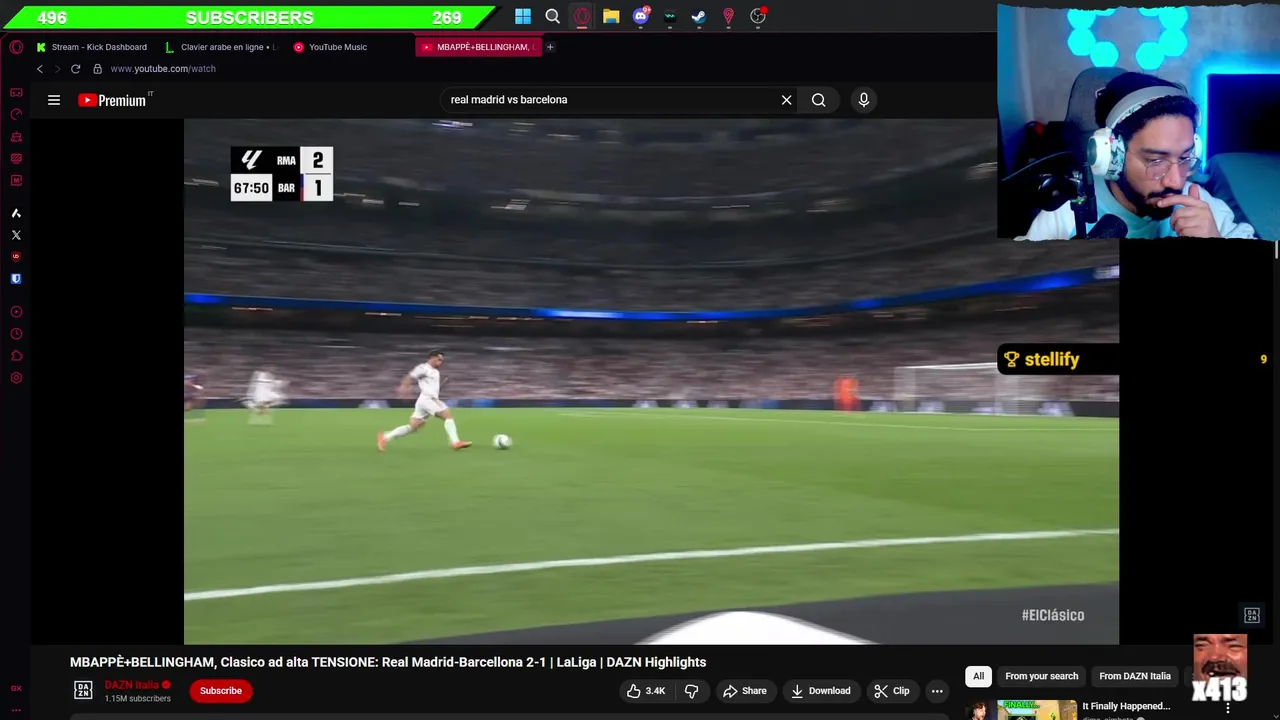This screenshot has height=720, width=1280.
Task: Select the MBAPPÈ+BELLINGHAM YouTube tab
Action: (478, 47)
